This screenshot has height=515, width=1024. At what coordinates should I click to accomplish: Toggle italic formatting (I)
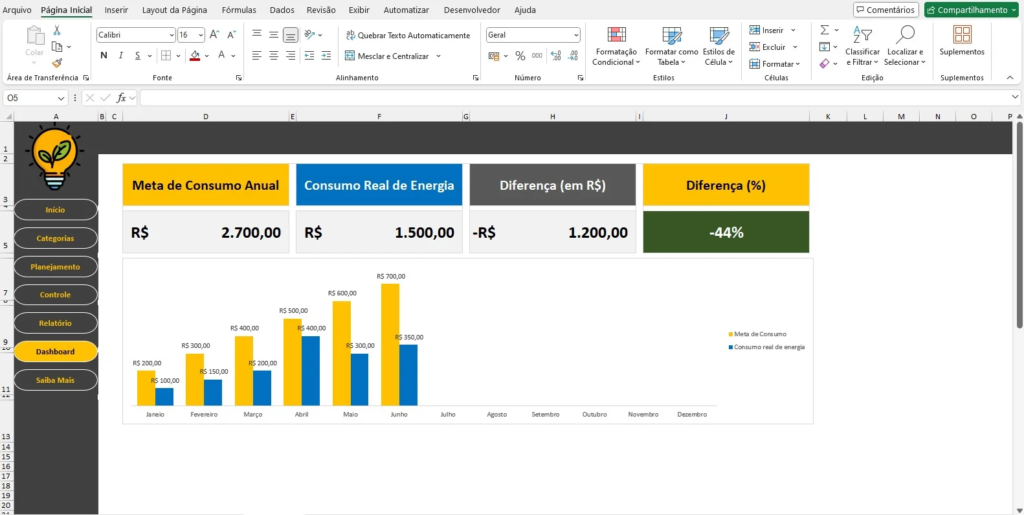click(x=119, y=56)
